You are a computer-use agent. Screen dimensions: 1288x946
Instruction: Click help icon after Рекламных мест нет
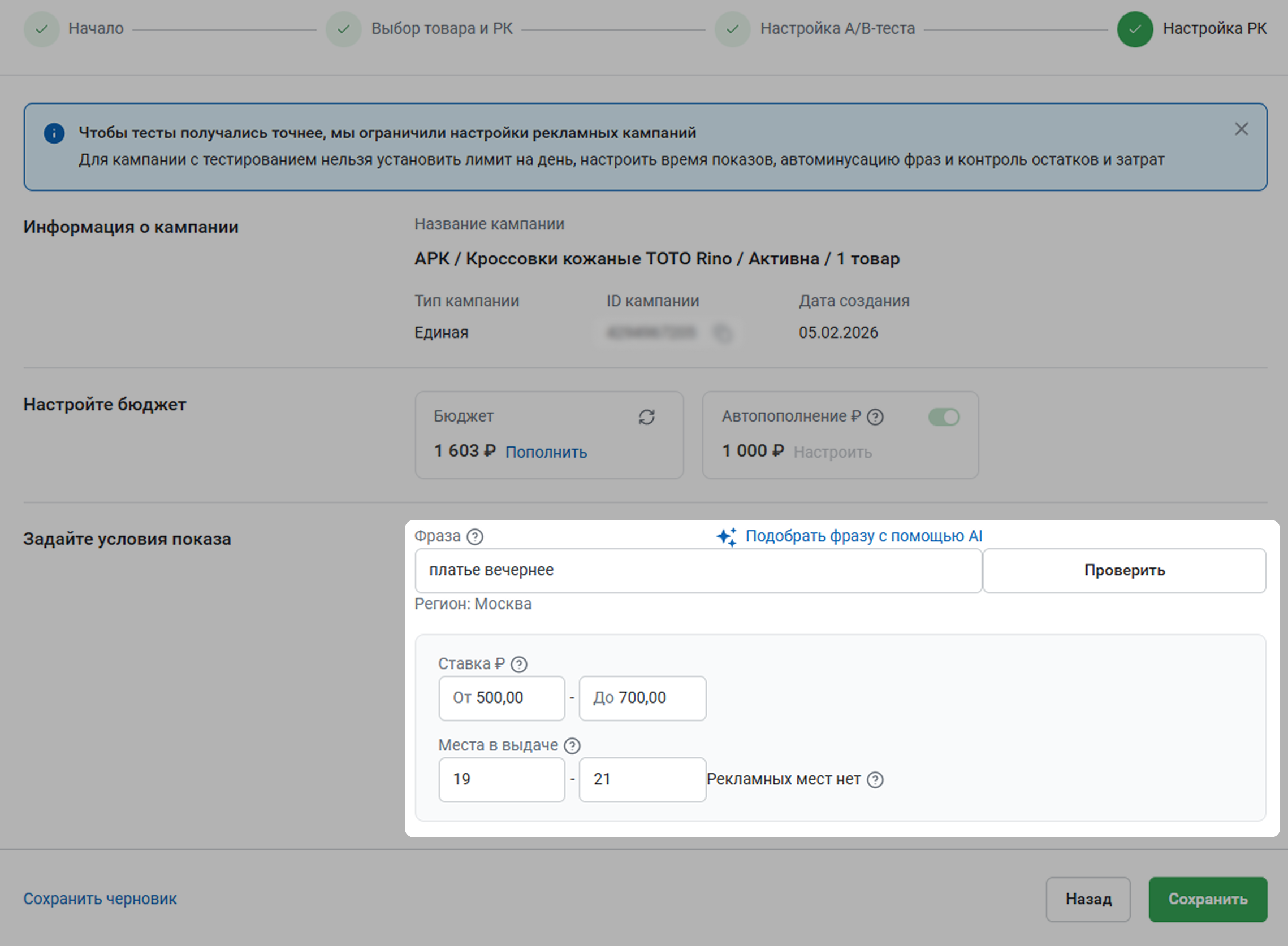coord(875,779)
